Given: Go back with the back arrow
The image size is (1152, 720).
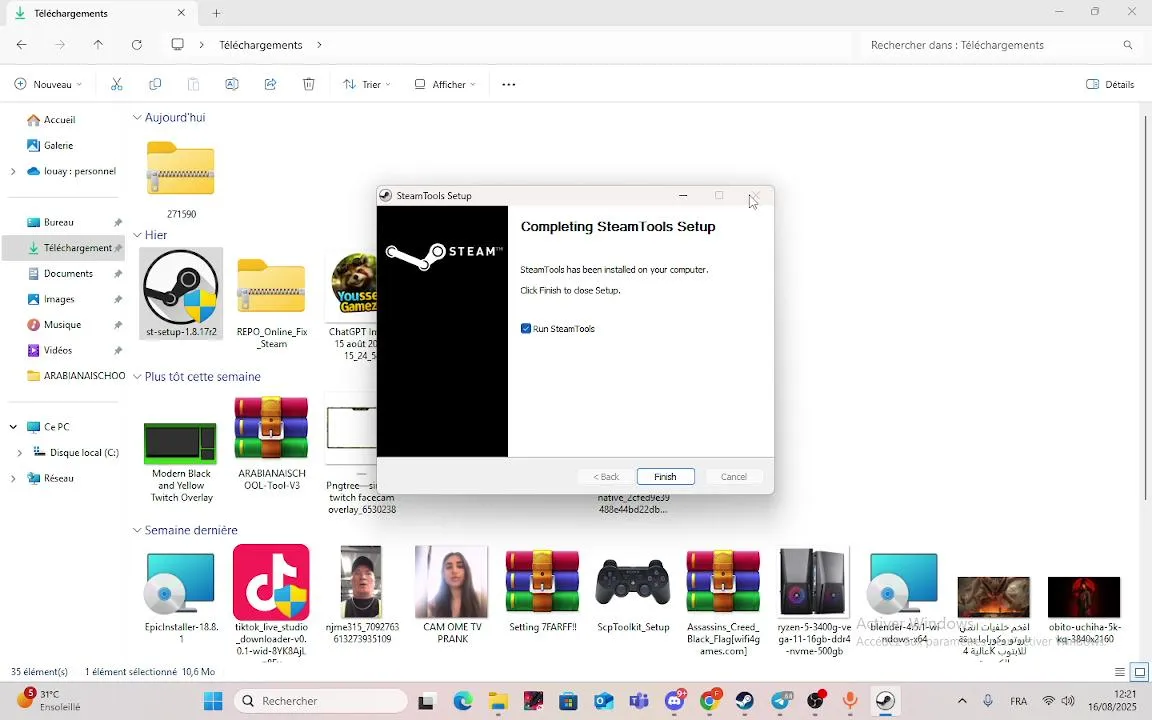Looking at the screenshot, I should coord(21,45).
